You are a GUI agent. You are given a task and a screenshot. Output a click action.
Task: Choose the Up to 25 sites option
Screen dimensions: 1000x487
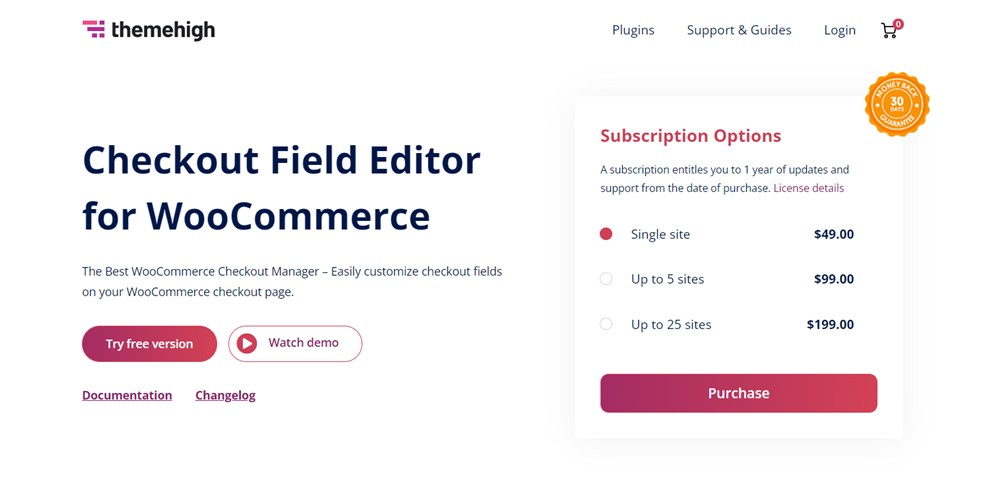pyautogui.click(x=606, y=324)
